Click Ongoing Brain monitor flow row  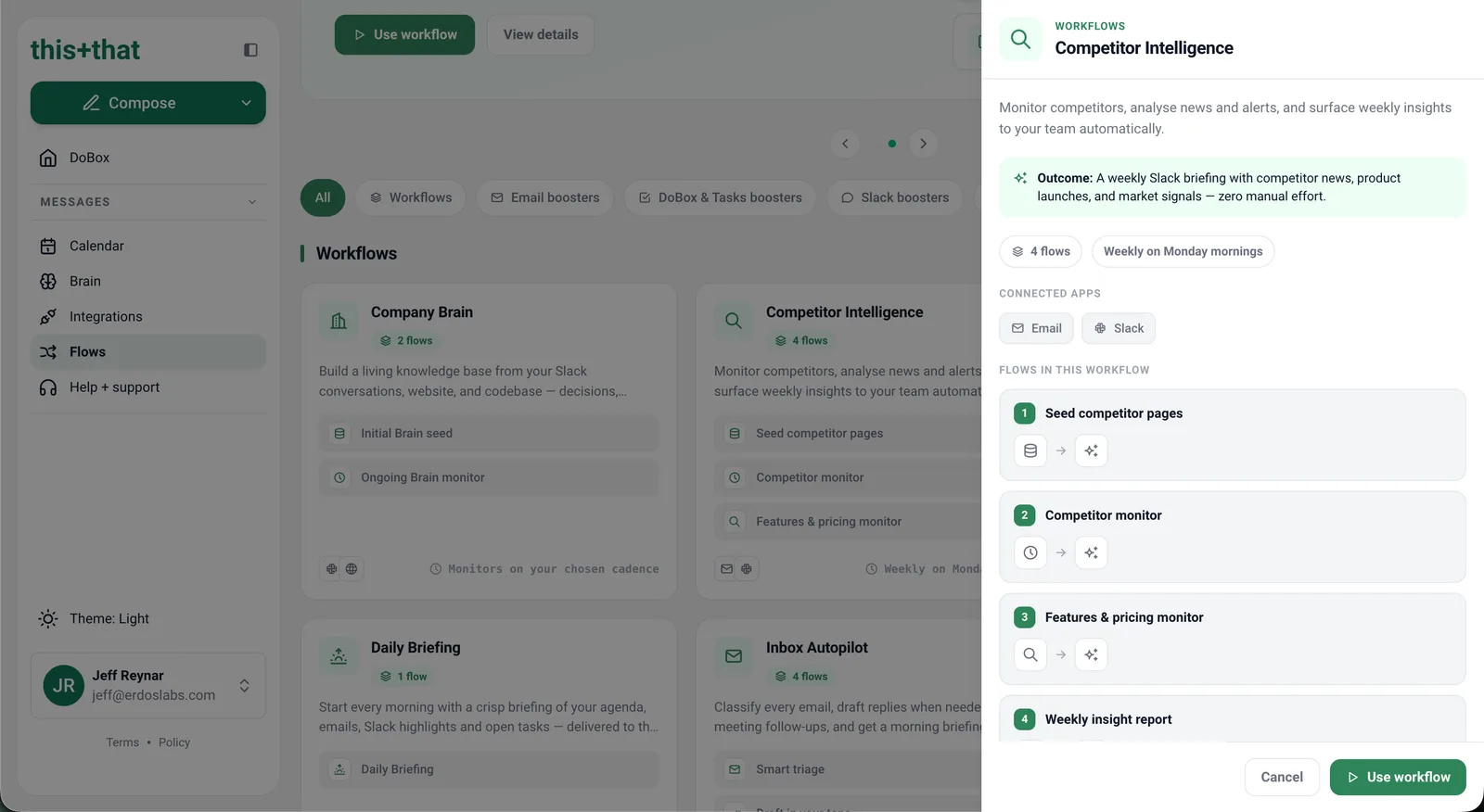(x=489, y=477)
